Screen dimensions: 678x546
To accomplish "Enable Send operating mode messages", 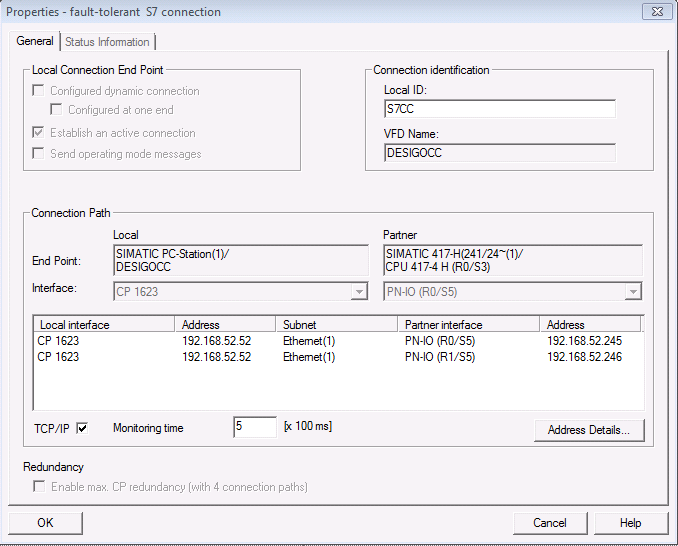I will (39, 154).
